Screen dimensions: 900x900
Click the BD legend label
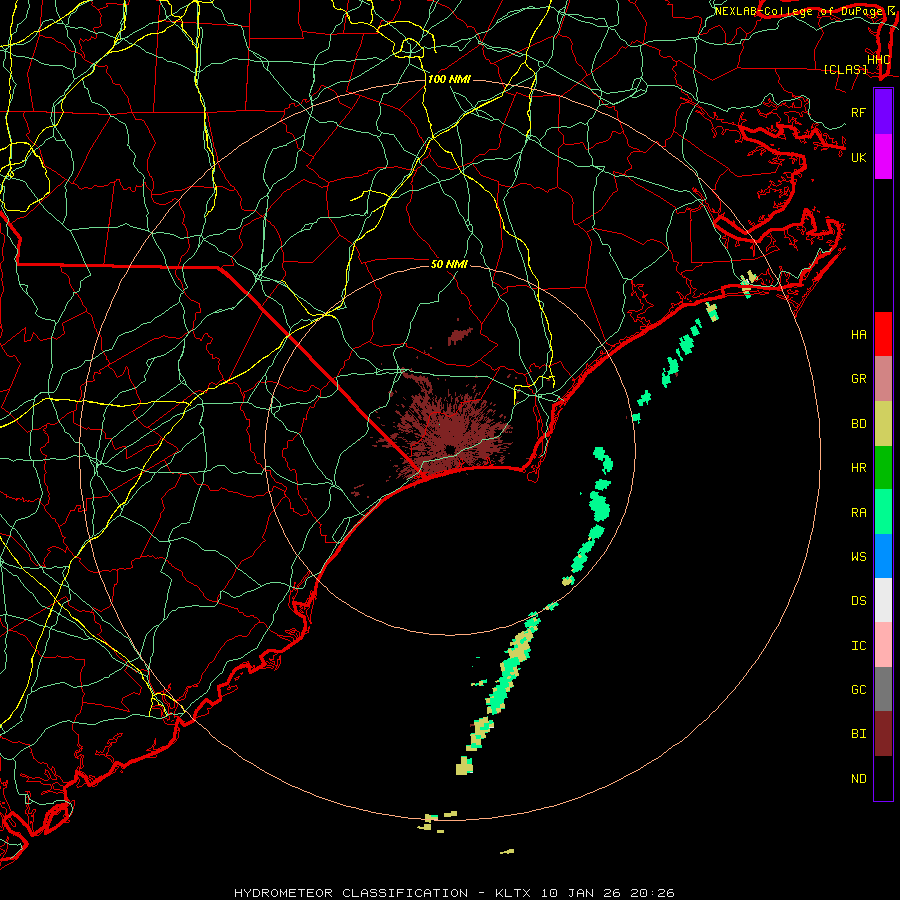859,424
